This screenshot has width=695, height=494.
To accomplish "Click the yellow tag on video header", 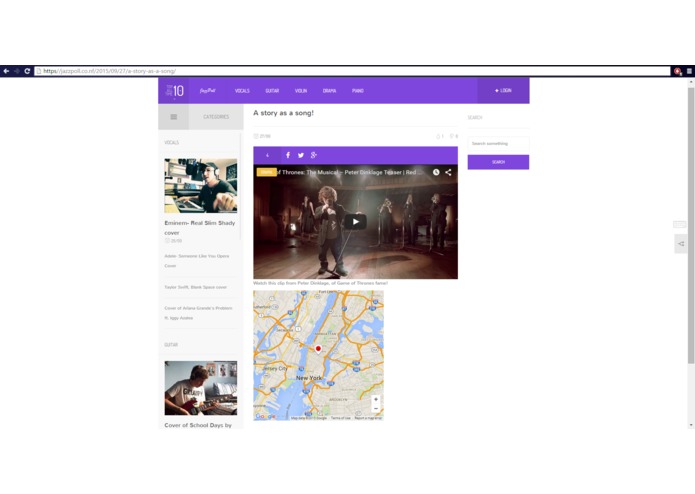I will tap(266, 172).
